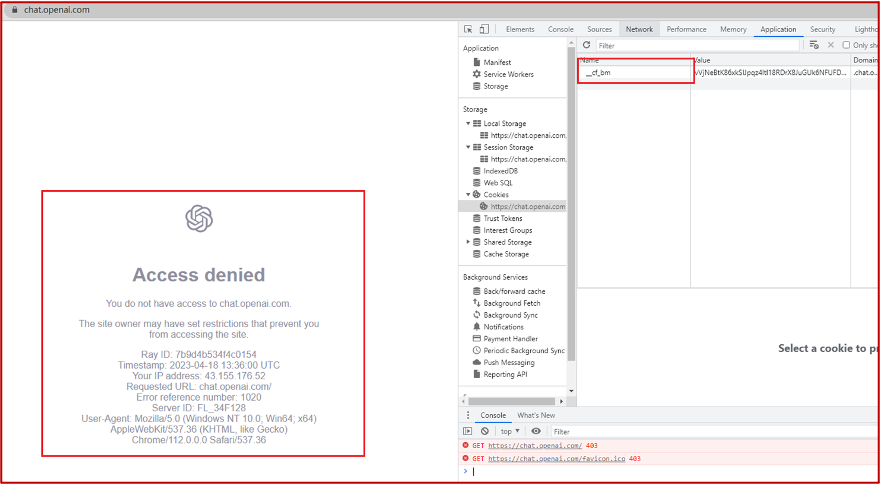Click the sidebar horizontal scrollbar right arrow
Screen dimensions: 880x484
pos(562,401)
